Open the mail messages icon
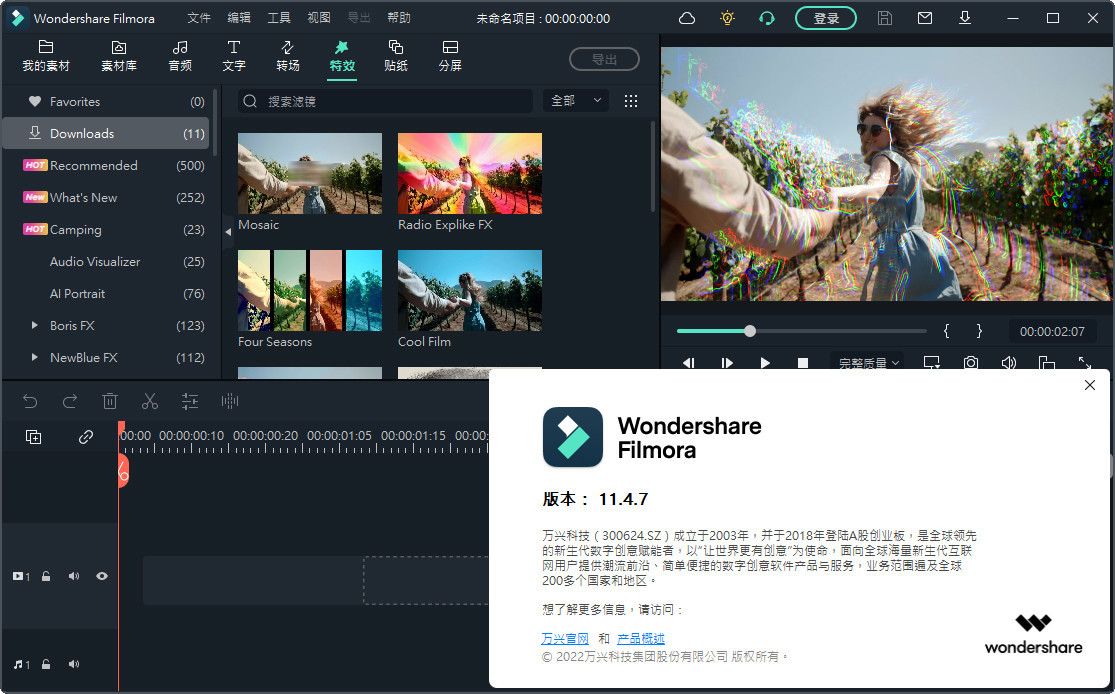 point(924,18)
